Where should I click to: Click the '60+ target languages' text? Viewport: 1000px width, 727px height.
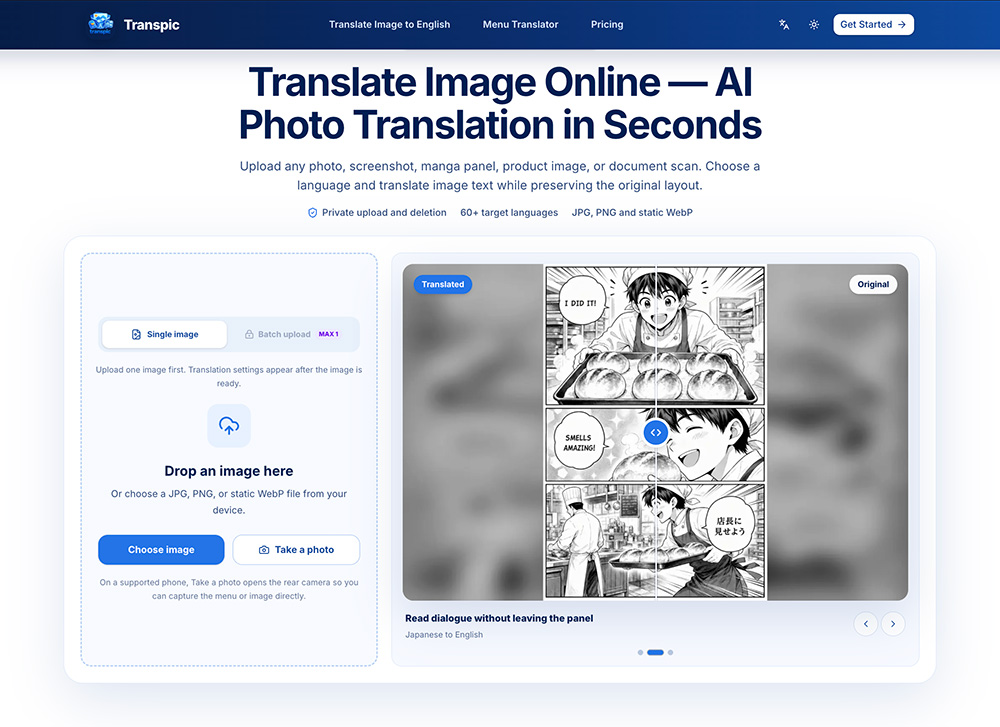click(509, 212)
